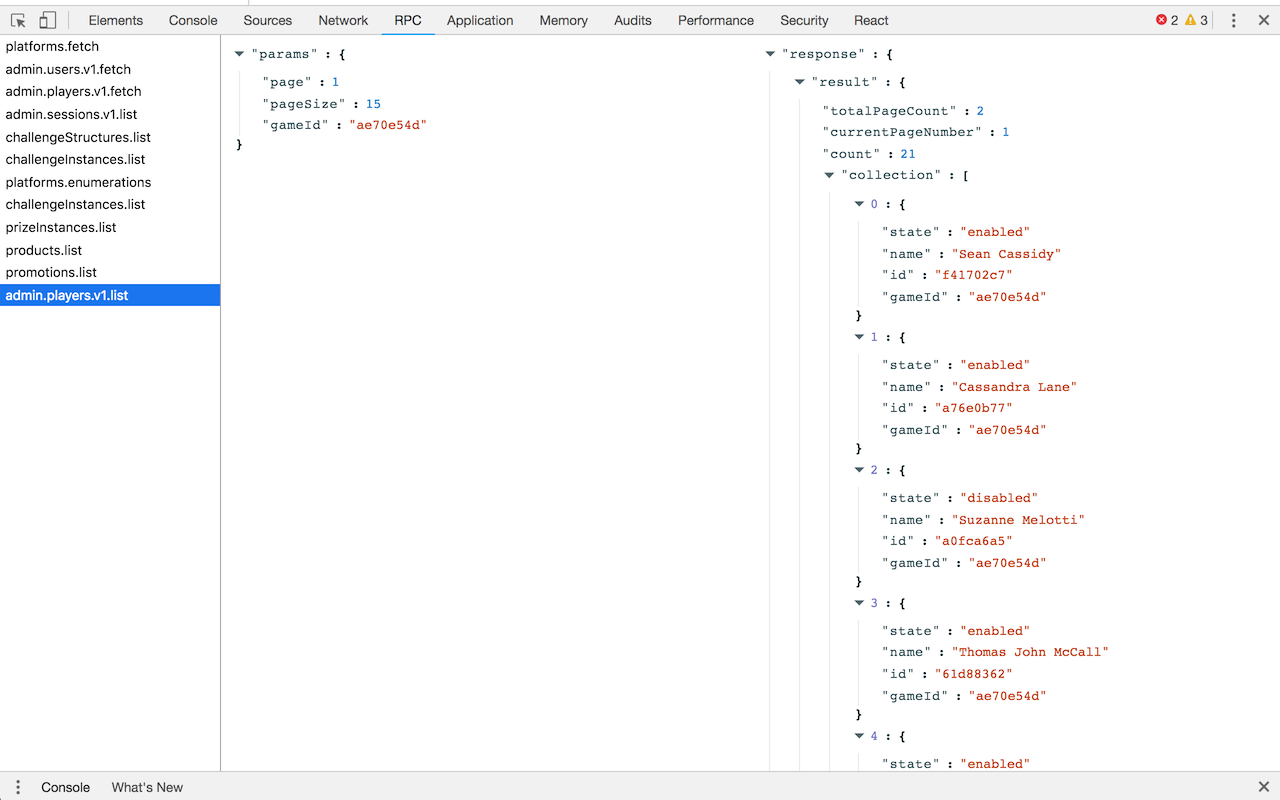Click the id value "61d88362"
The image size is (1280, 800).
point(973,674)
